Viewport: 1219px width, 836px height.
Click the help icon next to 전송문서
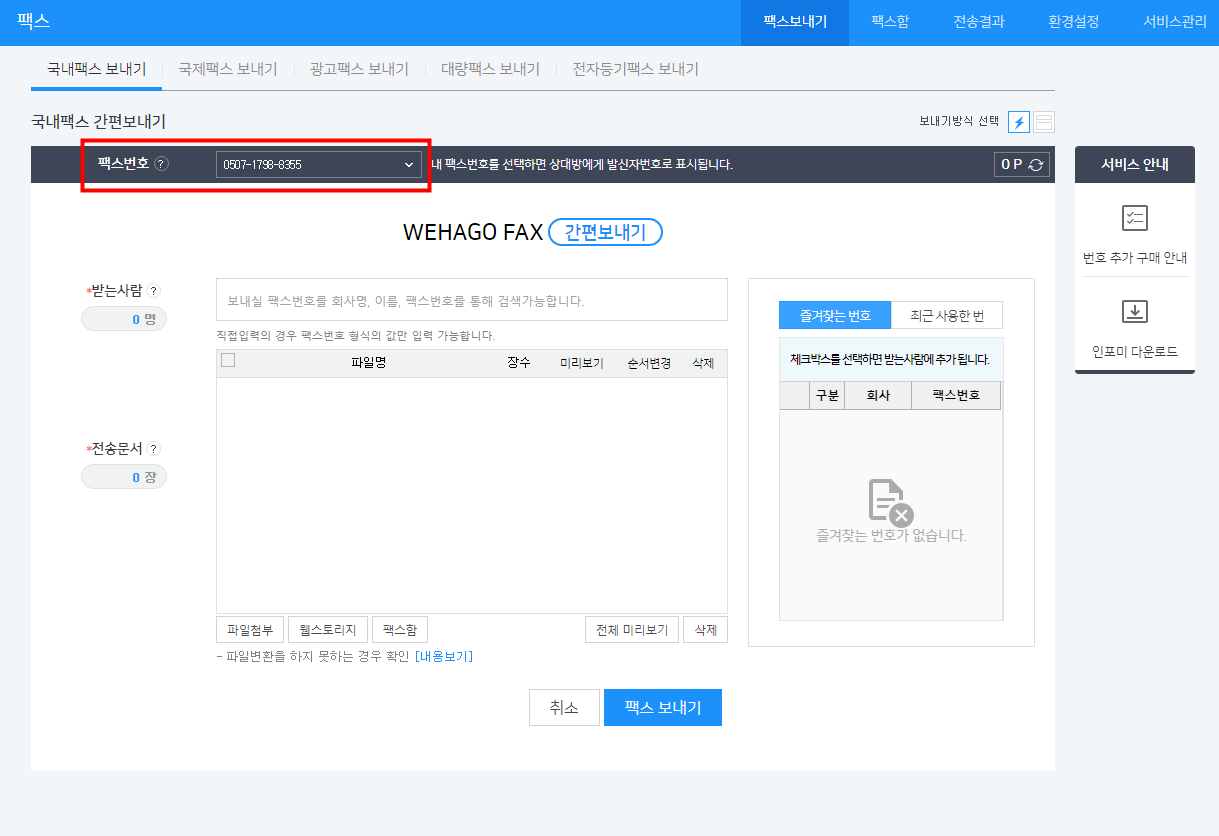point(154,449)
